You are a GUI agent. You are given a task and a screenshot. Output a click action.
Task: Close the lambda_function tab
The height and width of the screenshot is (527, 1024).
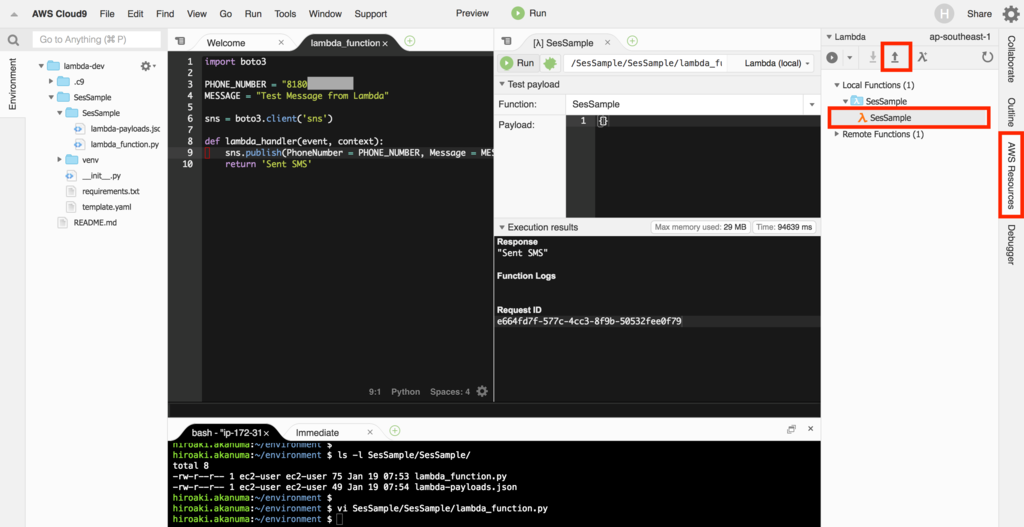(385, 43)
